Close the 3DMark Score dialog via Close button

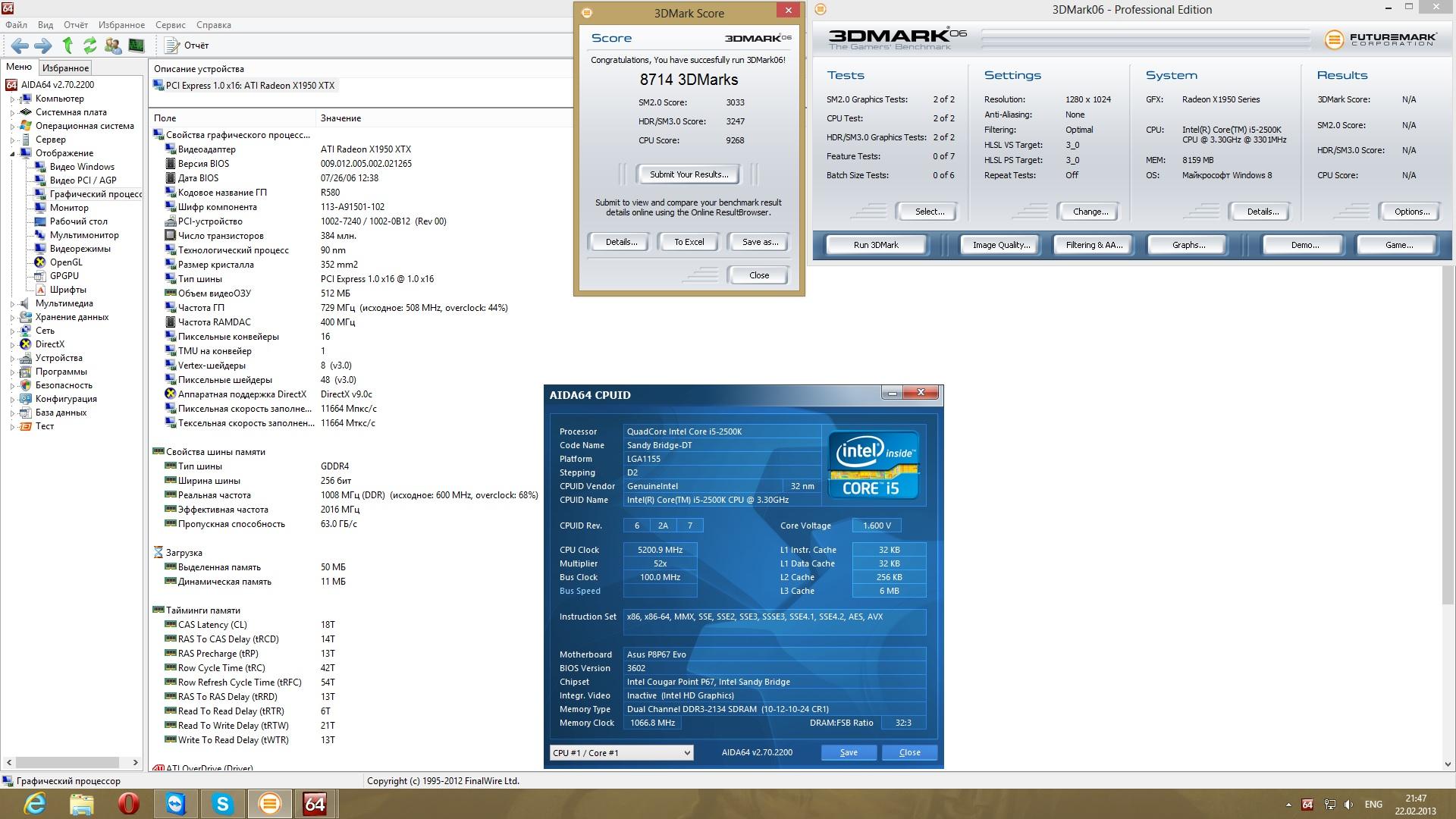coord(758,275)
